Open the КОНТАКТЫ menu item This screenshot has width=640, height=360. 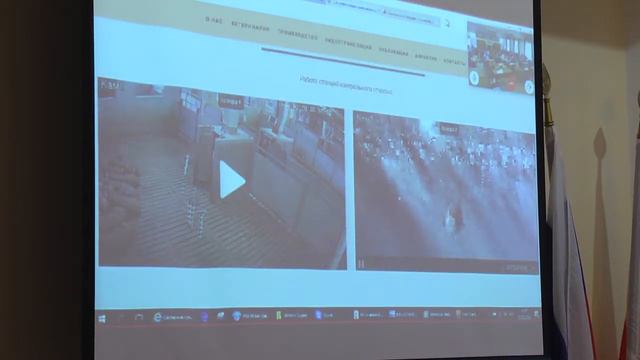click(x=454, y=62)
